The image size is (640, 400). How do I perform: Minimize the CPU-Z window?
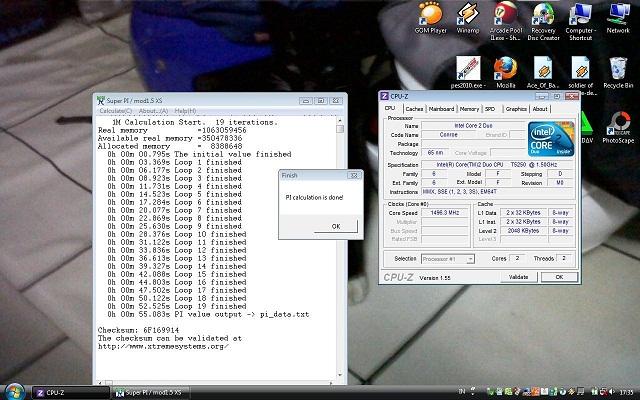(x=542, y=96)
